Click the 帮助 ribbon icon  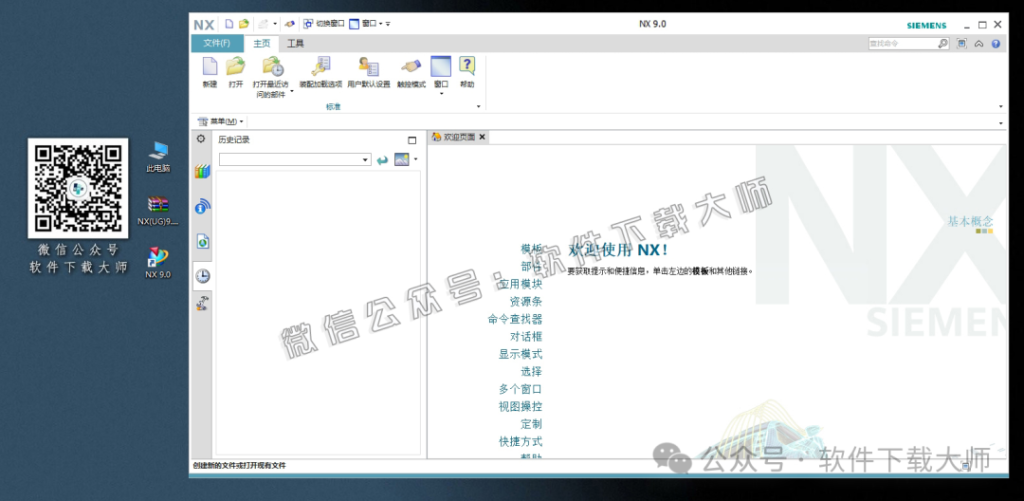tap(467, 73)
